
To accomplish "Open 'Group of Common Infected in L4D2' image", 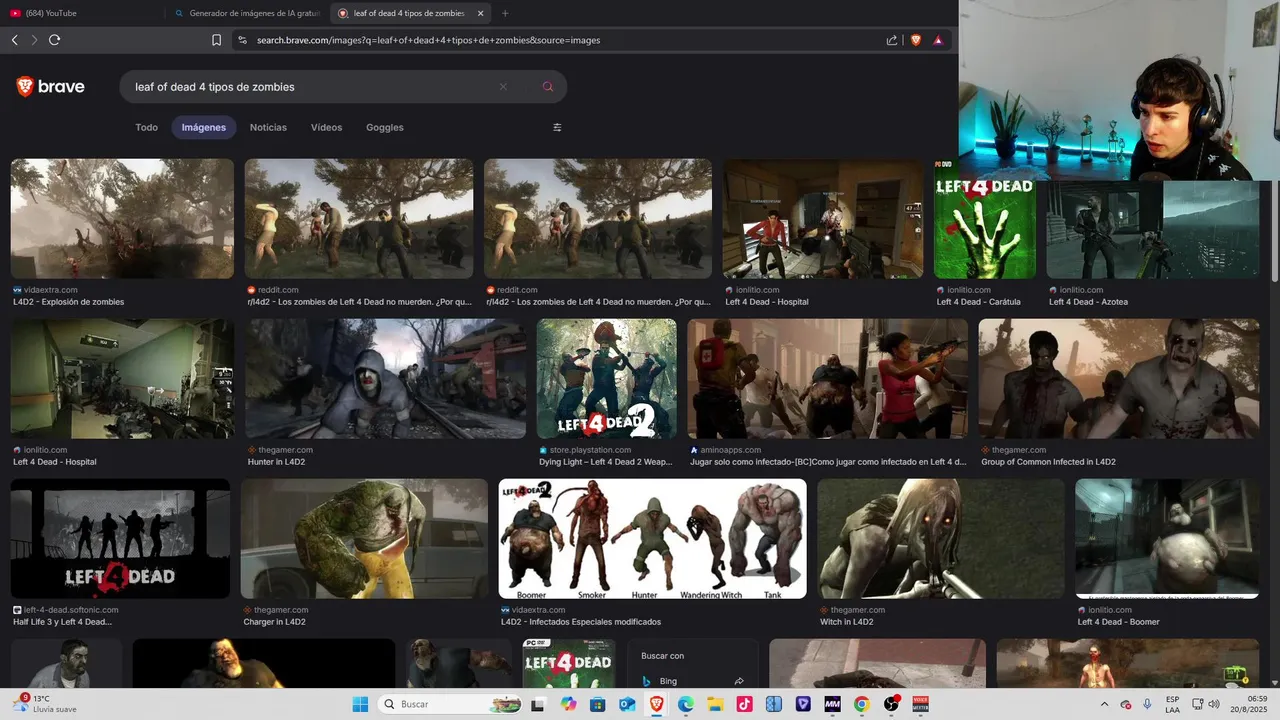I will [1119, 378].
